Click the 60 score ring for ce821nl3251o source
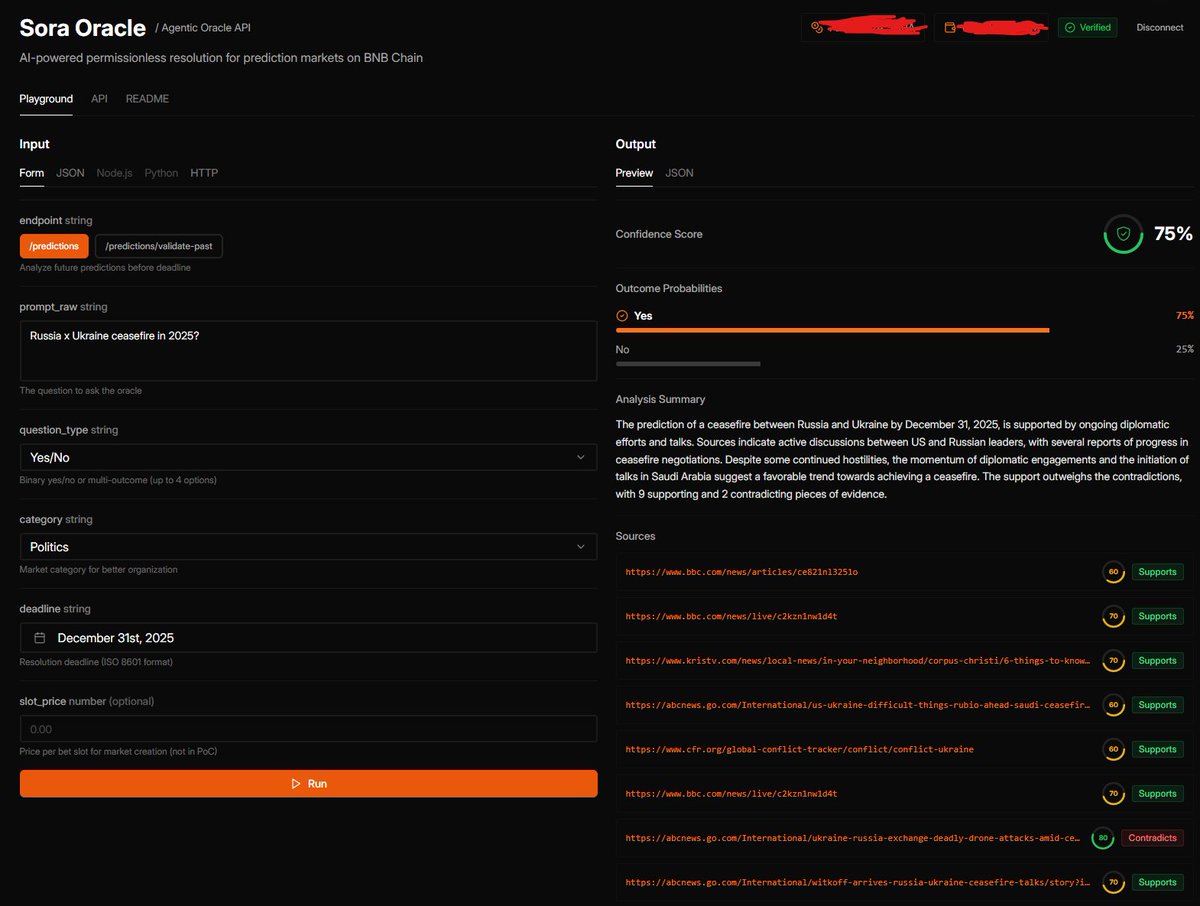Viewport: 1200px width, 906px height. pyautogui.click(x=1113, y=572)
